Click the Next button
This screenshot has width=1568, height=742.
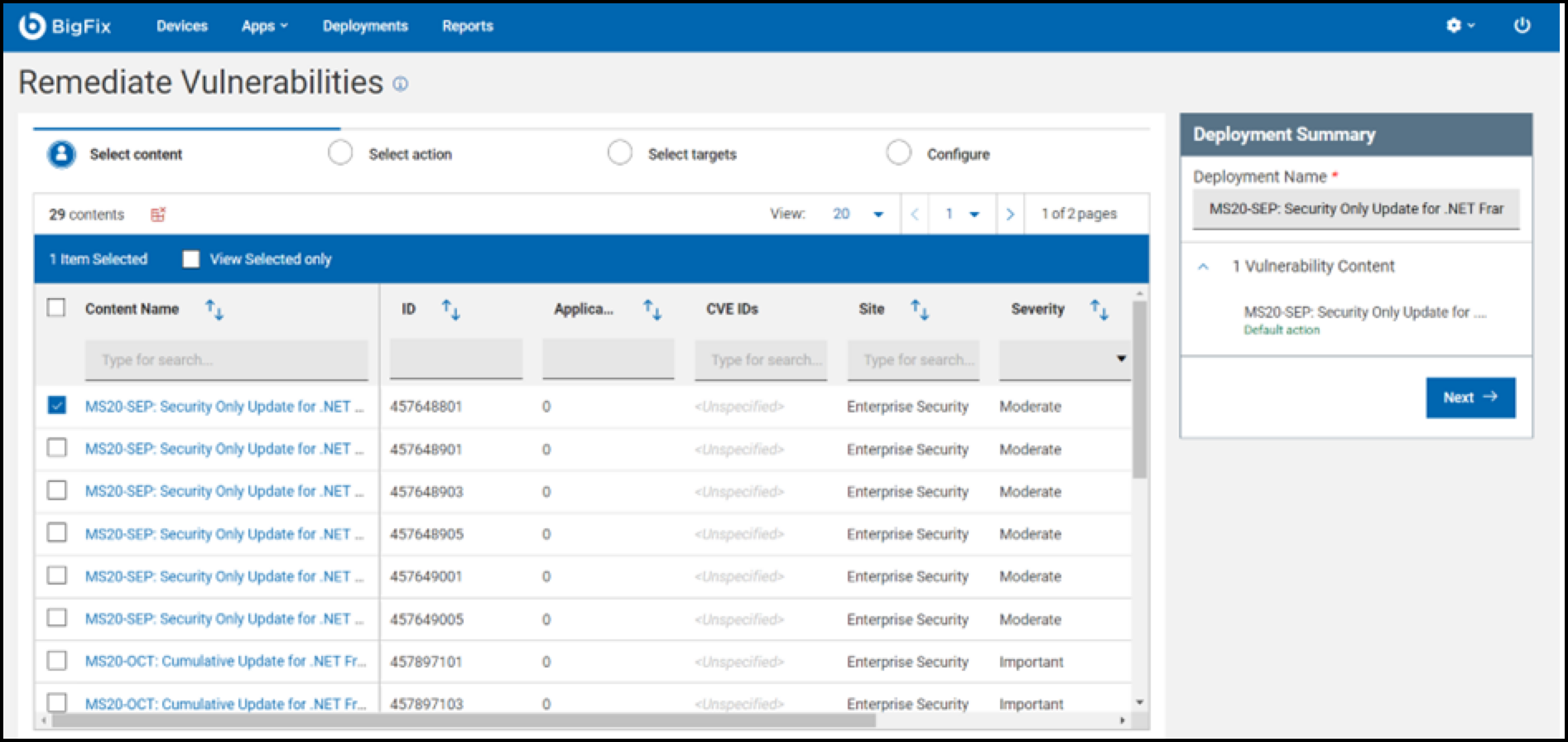click(x=1470, y=397)
